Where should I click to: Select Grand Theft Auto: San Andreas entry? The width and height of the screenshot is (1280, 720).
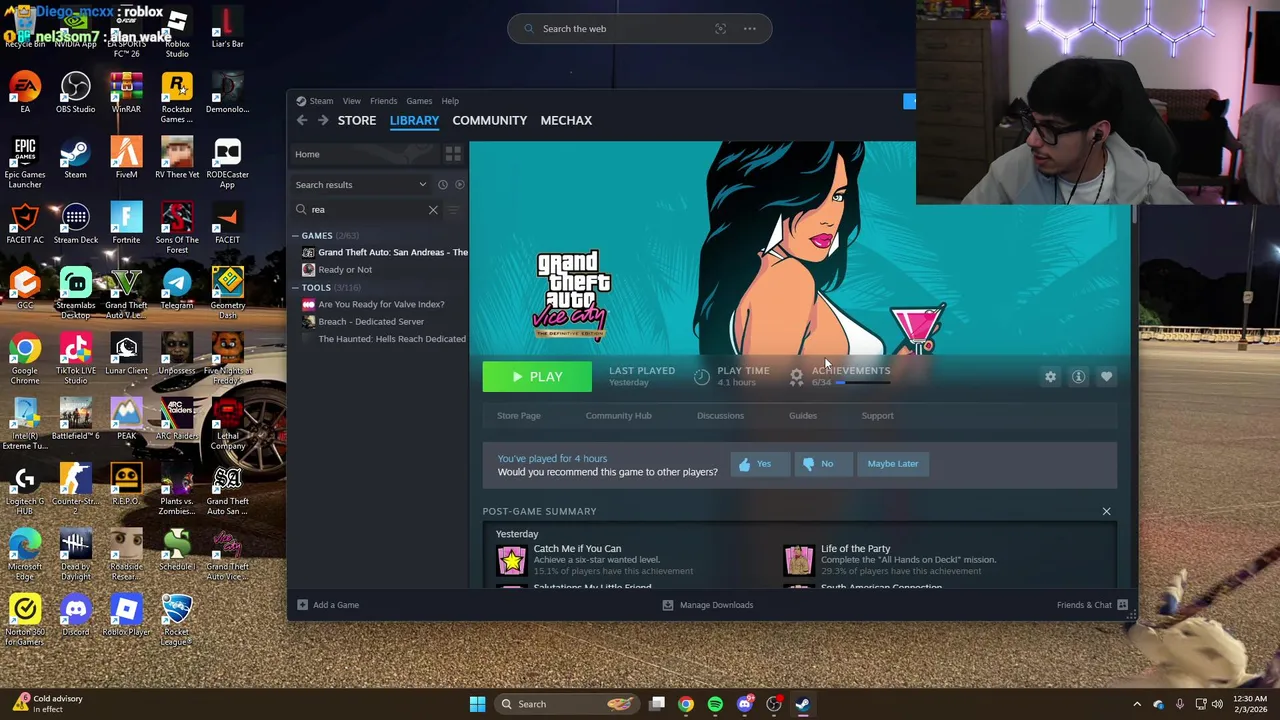click(385, 253)
